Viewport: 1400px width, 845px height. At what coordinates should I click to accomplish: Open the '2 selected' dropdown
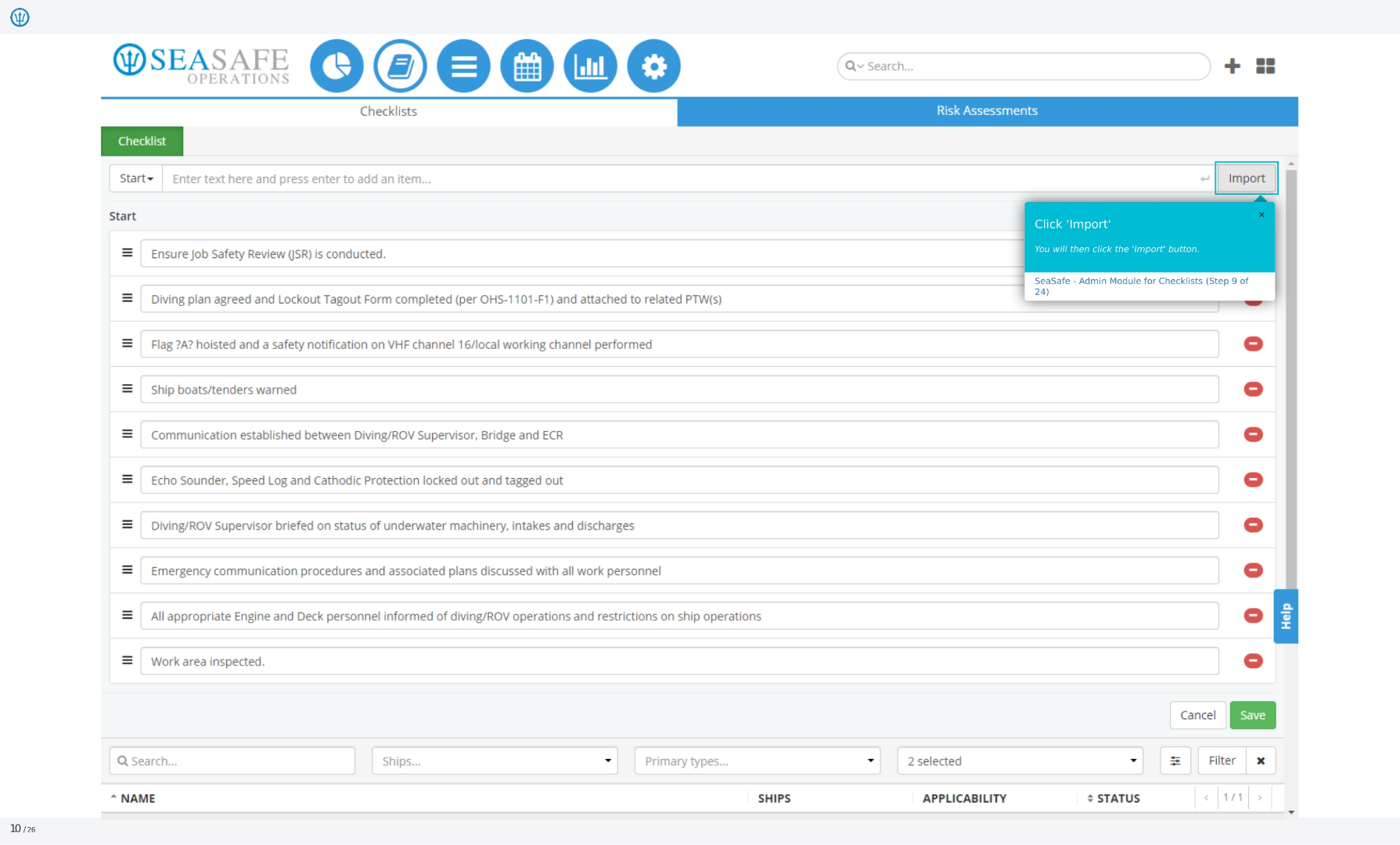pos(1020,761)
